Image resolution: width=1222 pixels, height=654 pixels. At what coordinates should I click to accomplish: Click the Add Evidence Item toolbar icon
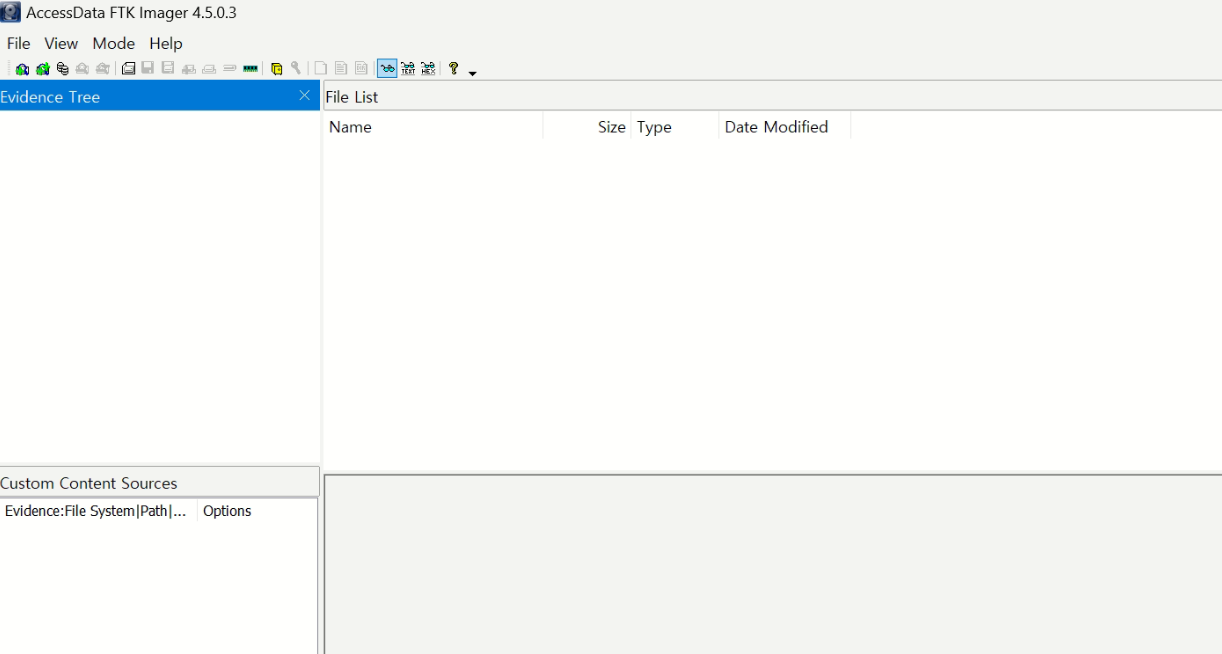tap(22, 69)
